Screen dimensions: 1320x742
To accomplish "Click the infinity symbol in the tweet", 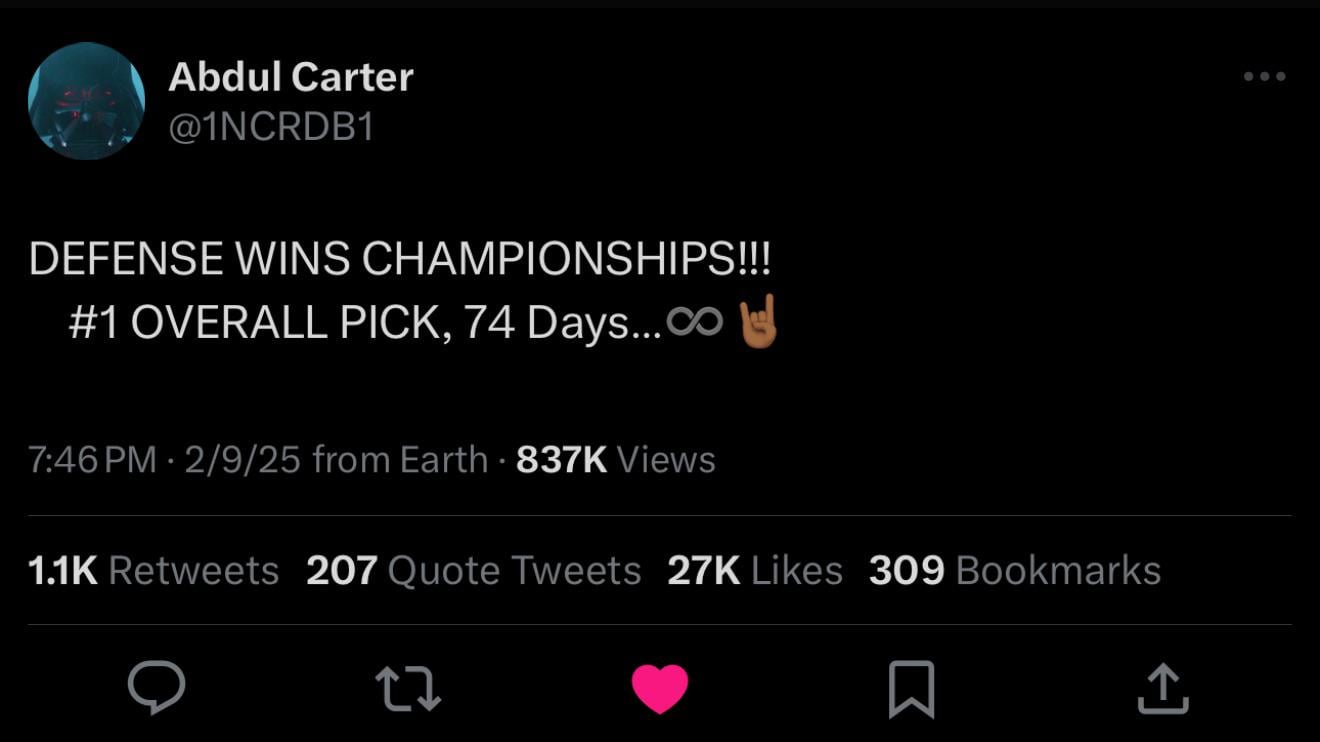I will (x=695, y=322).
